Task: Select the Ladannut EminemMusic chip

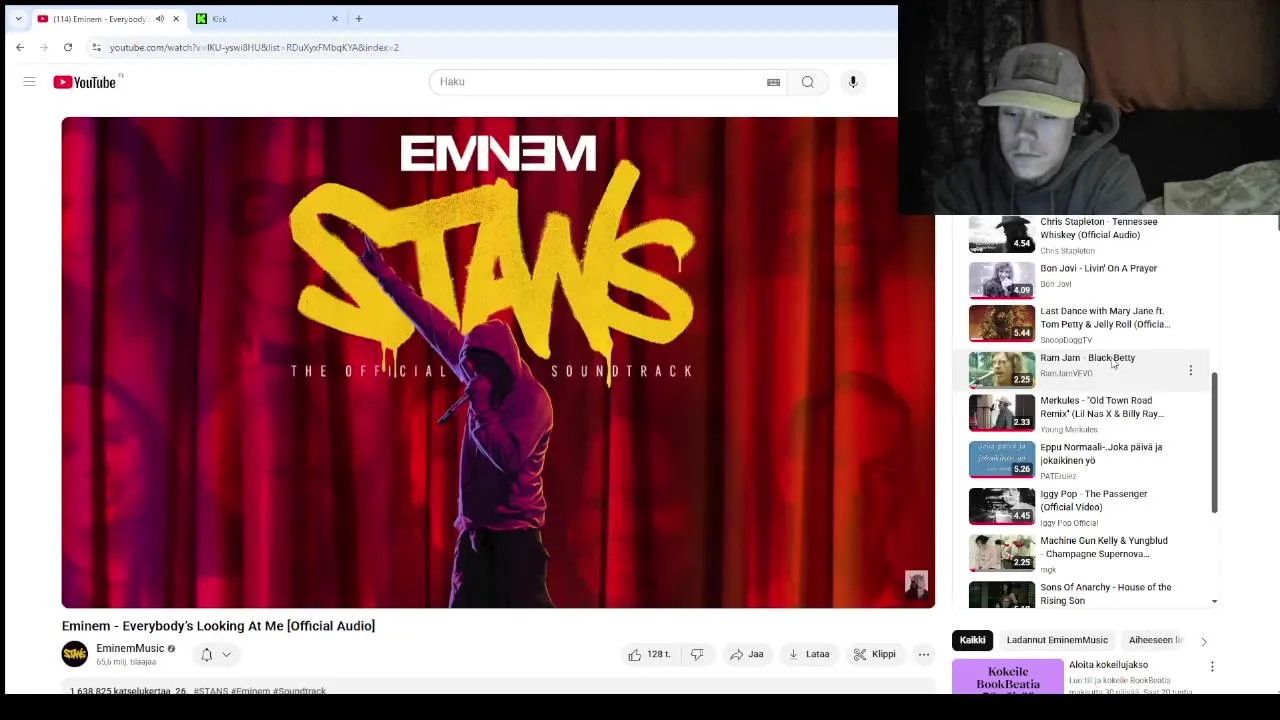Action: 1057,640
